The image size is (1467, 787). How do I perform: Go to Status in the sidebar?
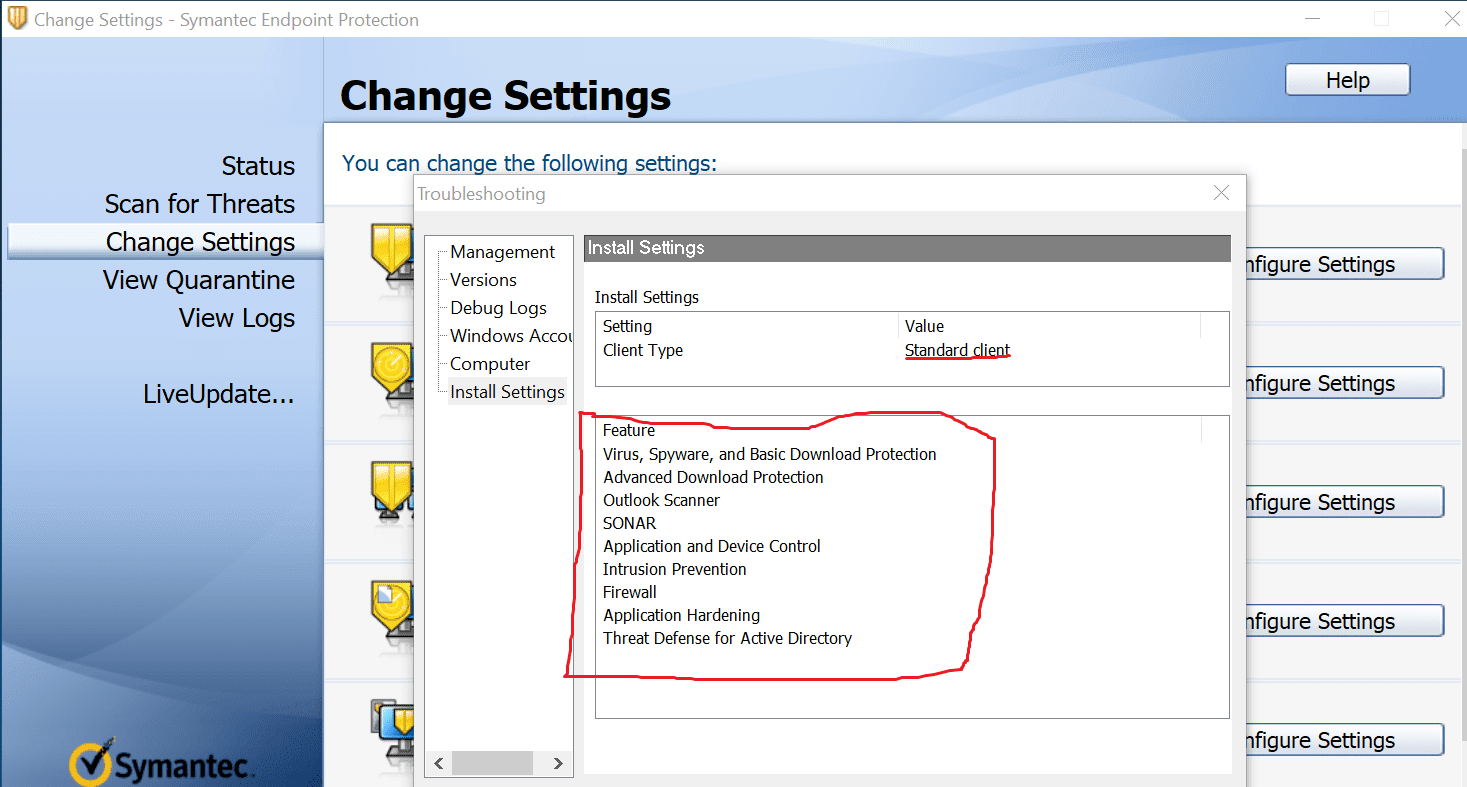pos(258,166)
